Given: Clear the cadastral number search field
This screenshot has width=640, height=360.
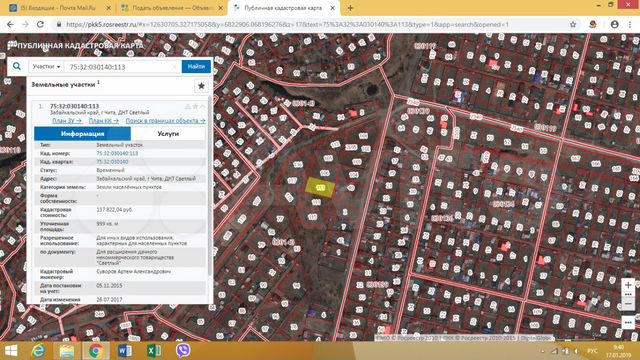Looking at the screenshot, I should (174, 67).
